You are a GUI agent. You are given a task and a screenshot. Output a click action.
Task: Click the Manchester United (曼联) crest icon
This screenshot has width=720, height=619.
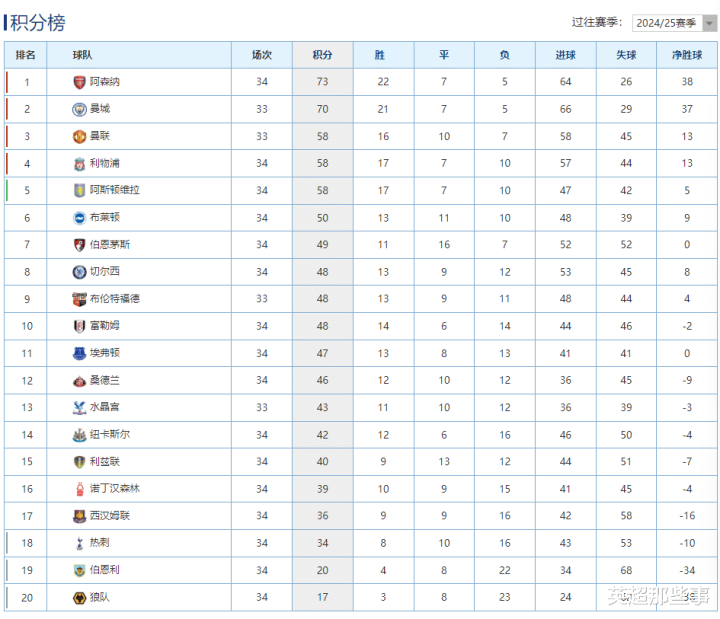tap(80, 136)
